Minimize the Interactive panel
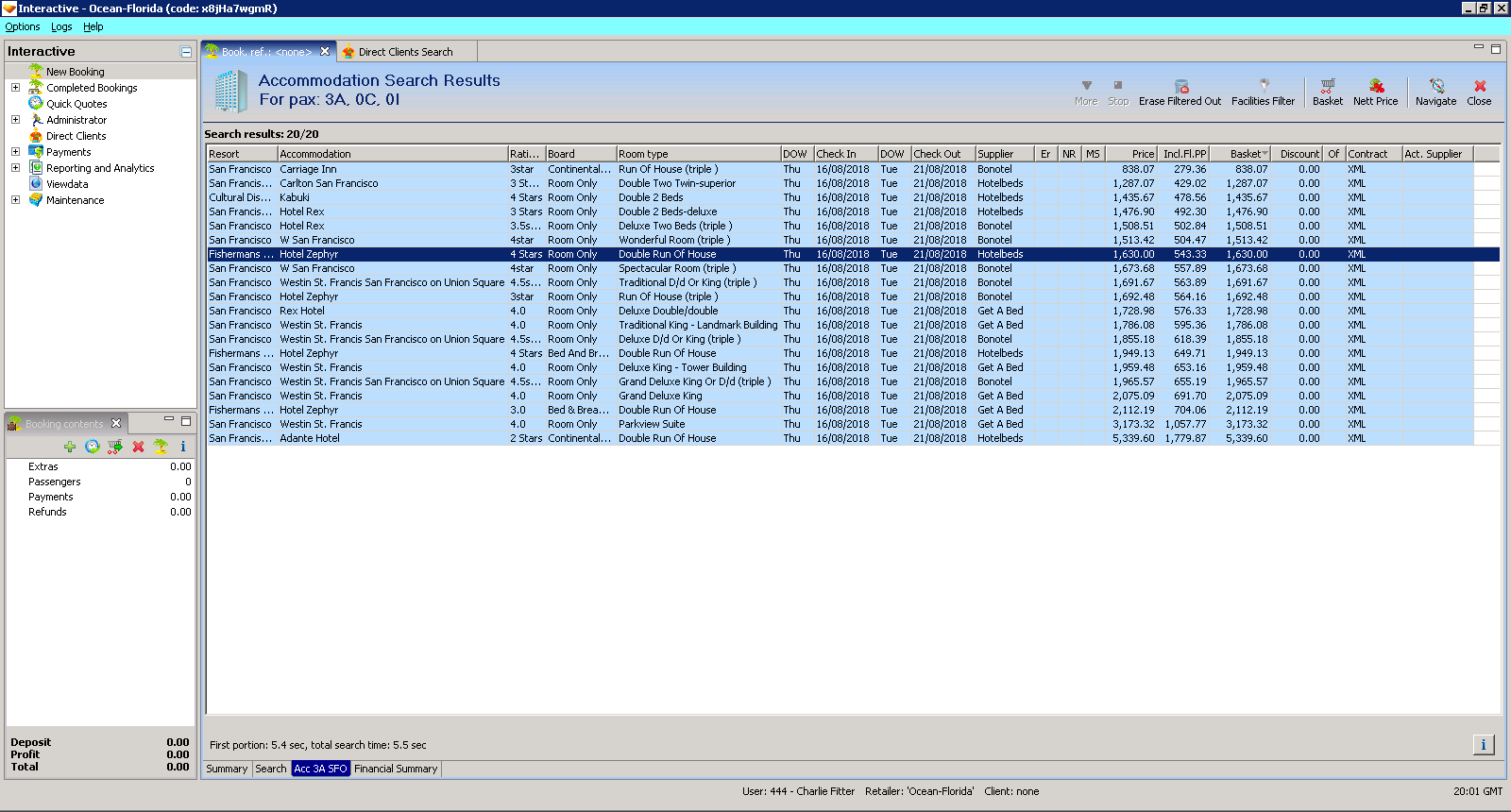 (186, 52)
